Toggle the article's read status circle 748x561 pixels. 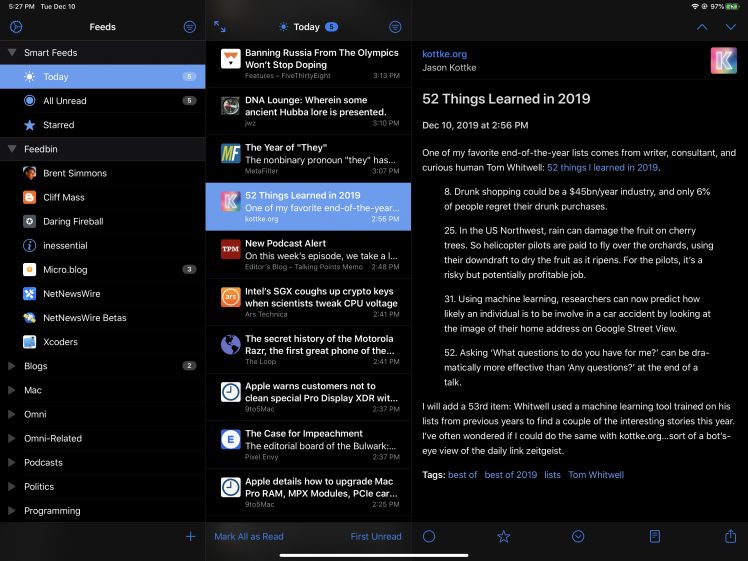(x=429, y=536)
